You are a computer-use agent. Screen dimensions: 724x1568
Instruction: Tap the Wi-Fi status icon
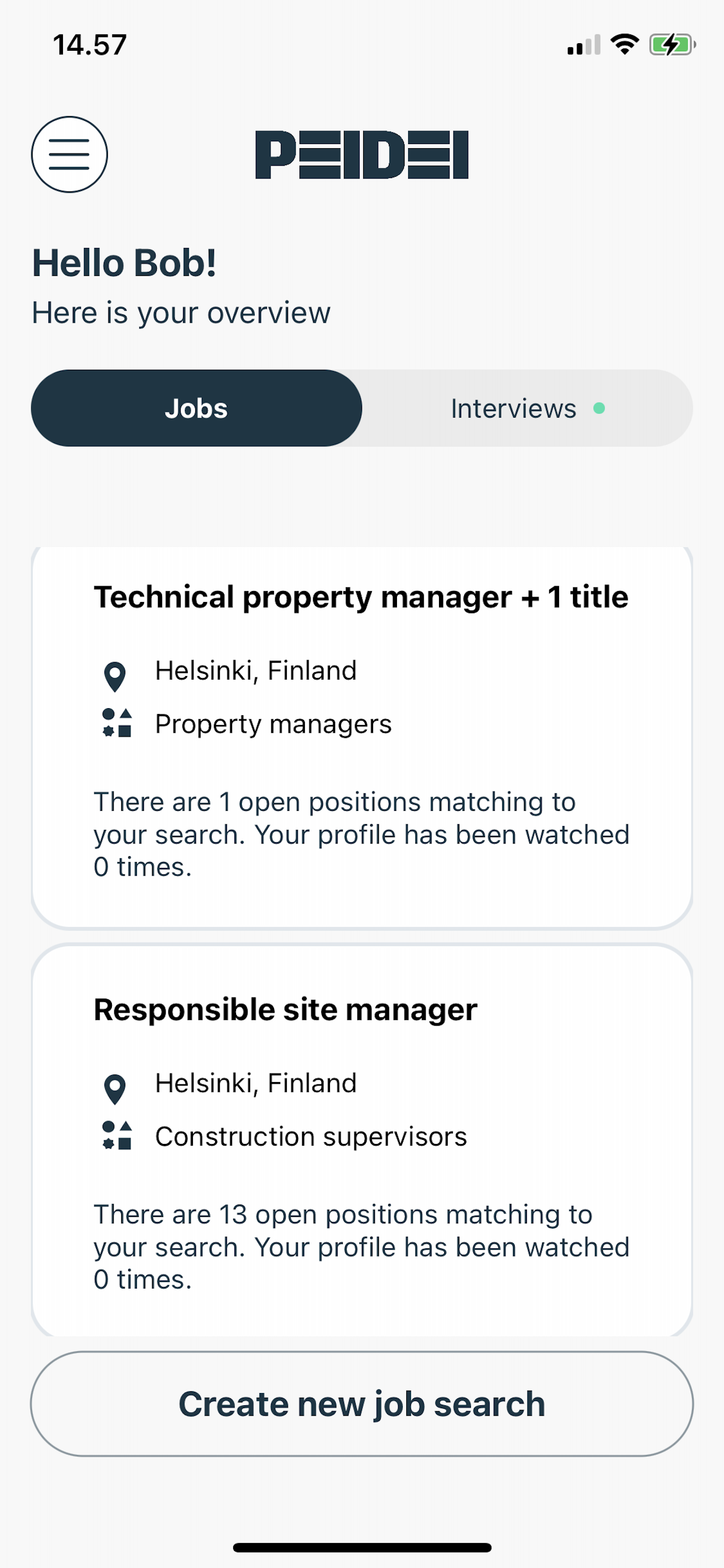[x=624, y=44]
